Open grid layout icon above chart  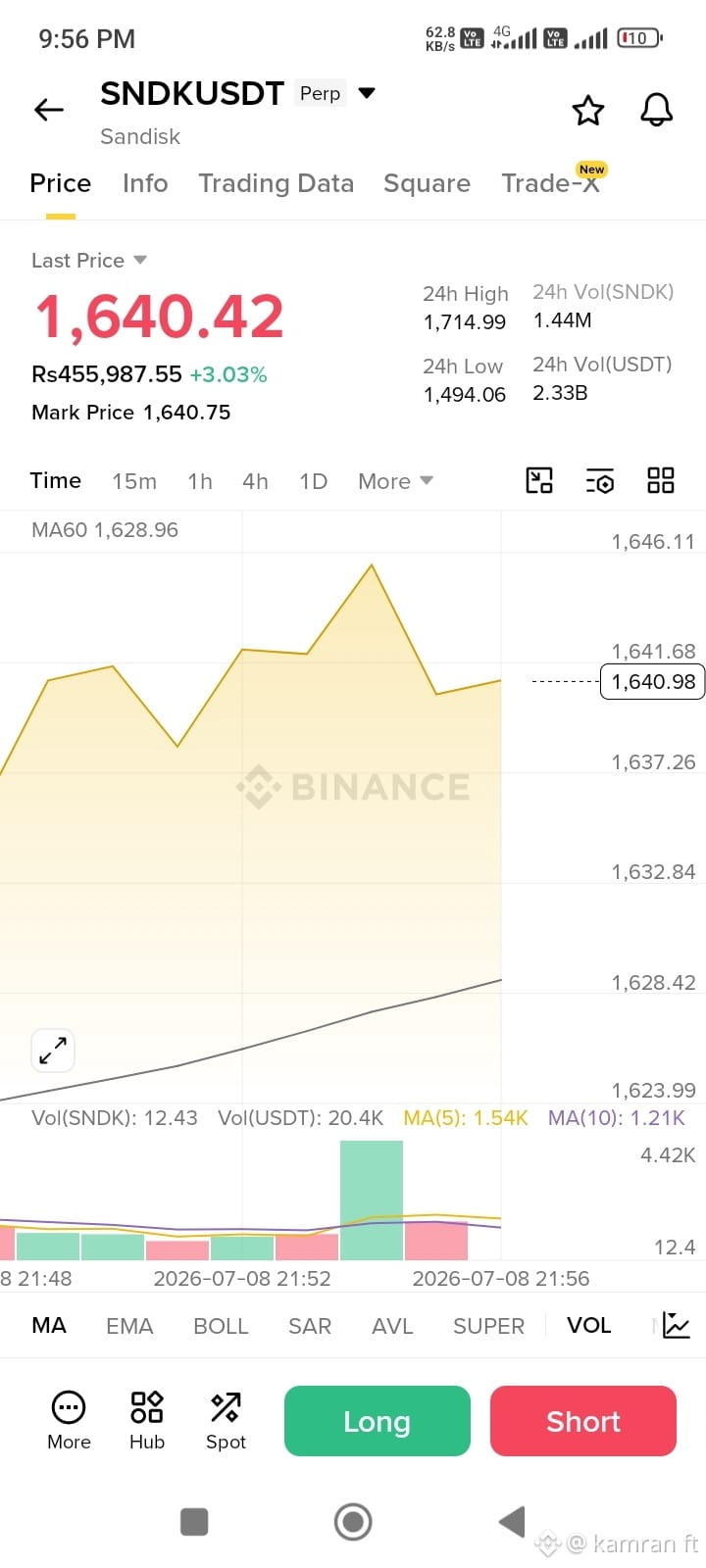pos(661,480)
